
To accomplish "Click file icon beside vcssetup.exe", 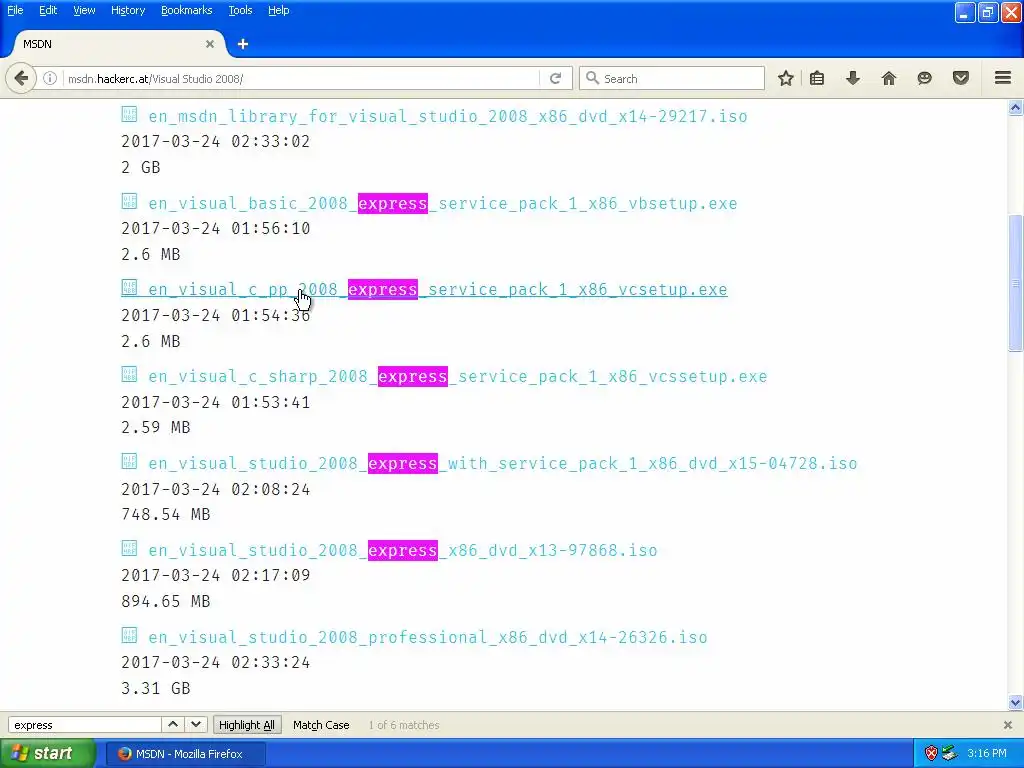I will (129, 374).
